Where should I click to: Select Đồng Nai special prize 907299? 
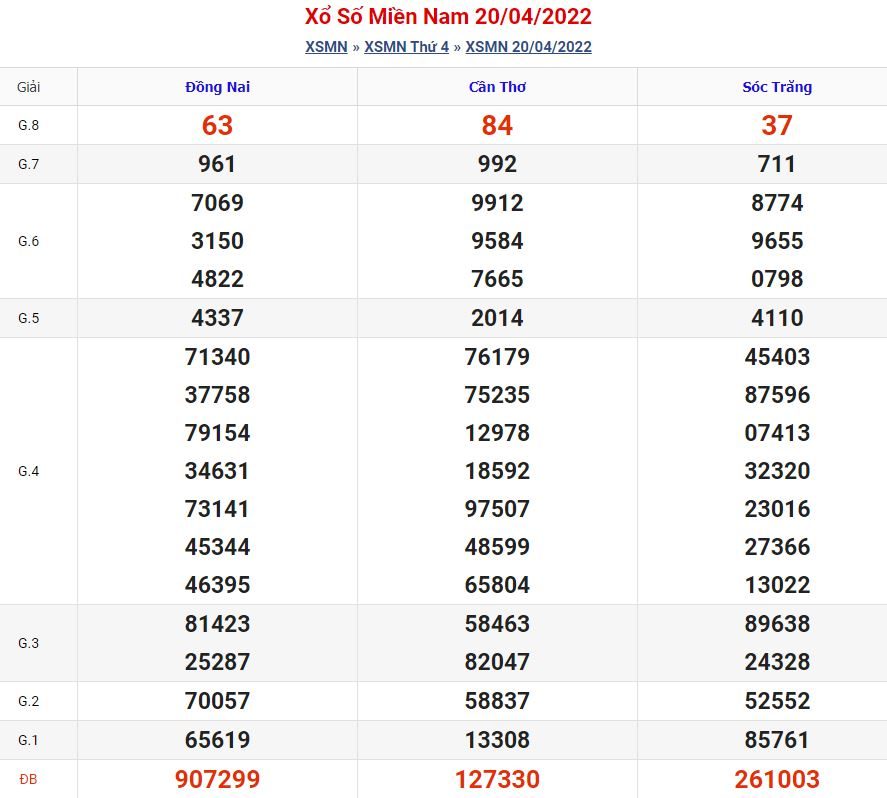(x=217, y=779)
